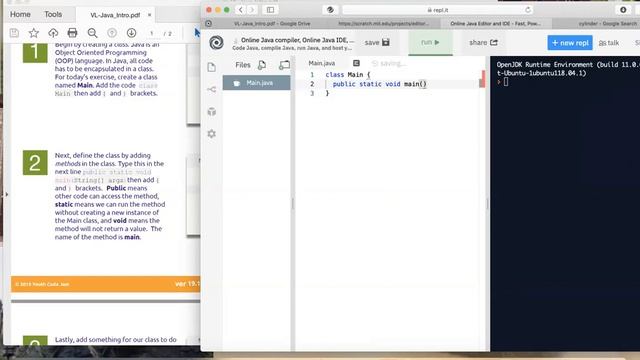Click the divider handle between editor and console
Screen dimensions: 640x360
point(487,204)
